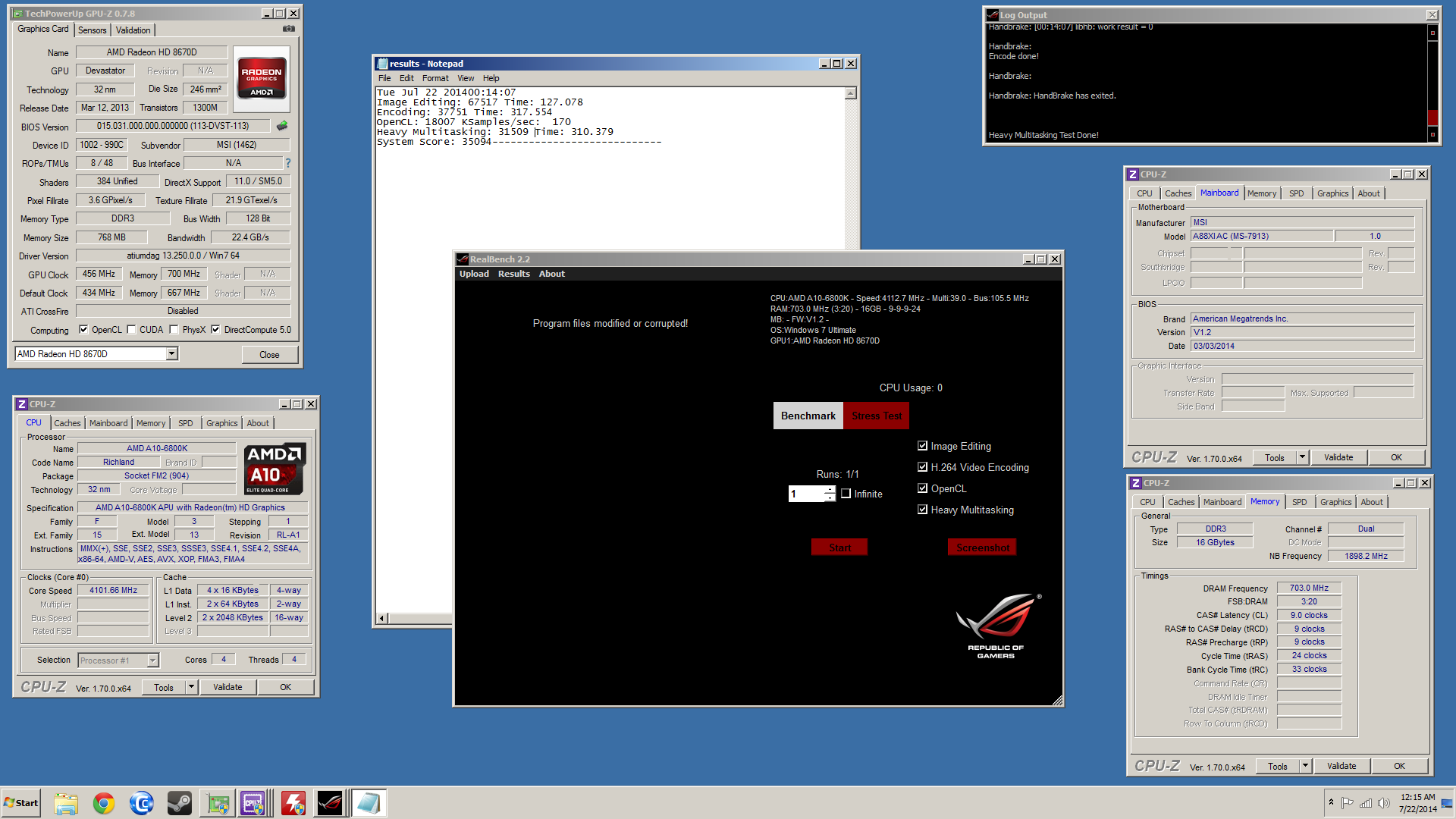1456x819 pixels.
Task: Click the CPU-Z Mainboard window title icon
Action: (1133, 174)
